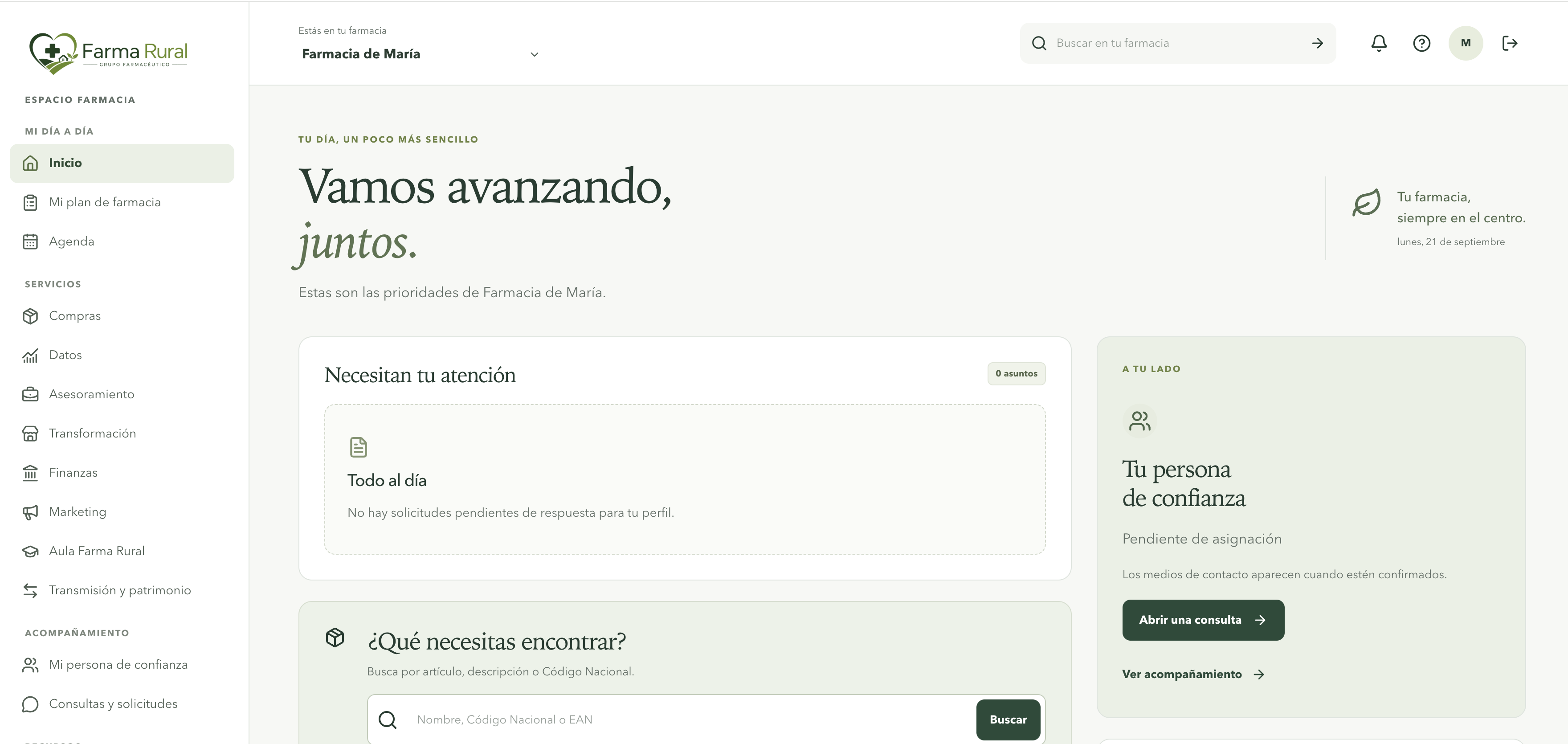
Task: Open the help question mark icon
Action: click(1421, 43)
